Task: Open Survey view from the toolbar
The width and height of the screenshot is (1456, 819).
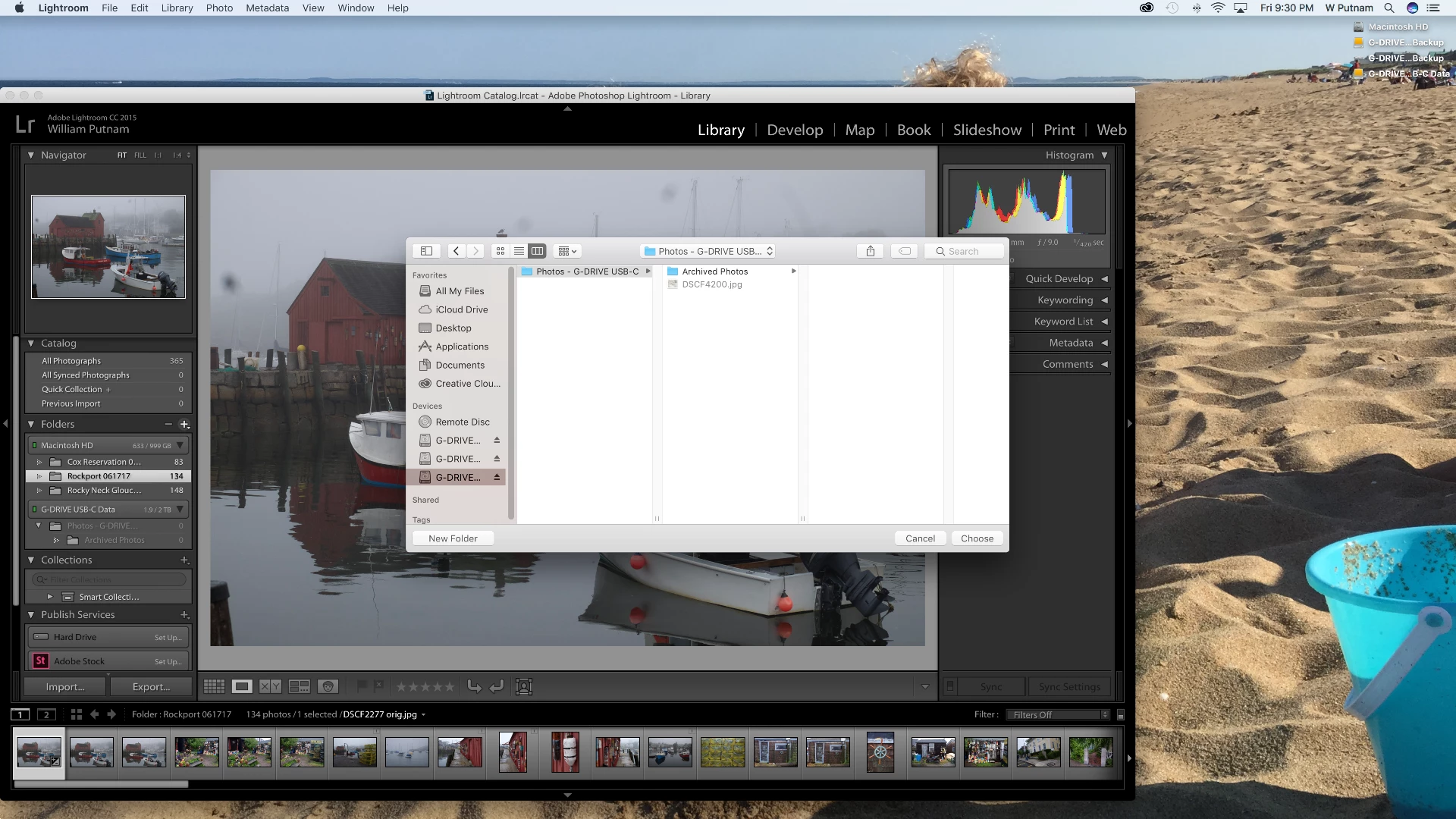Action: pyautogui.click(x=299, y=686)
